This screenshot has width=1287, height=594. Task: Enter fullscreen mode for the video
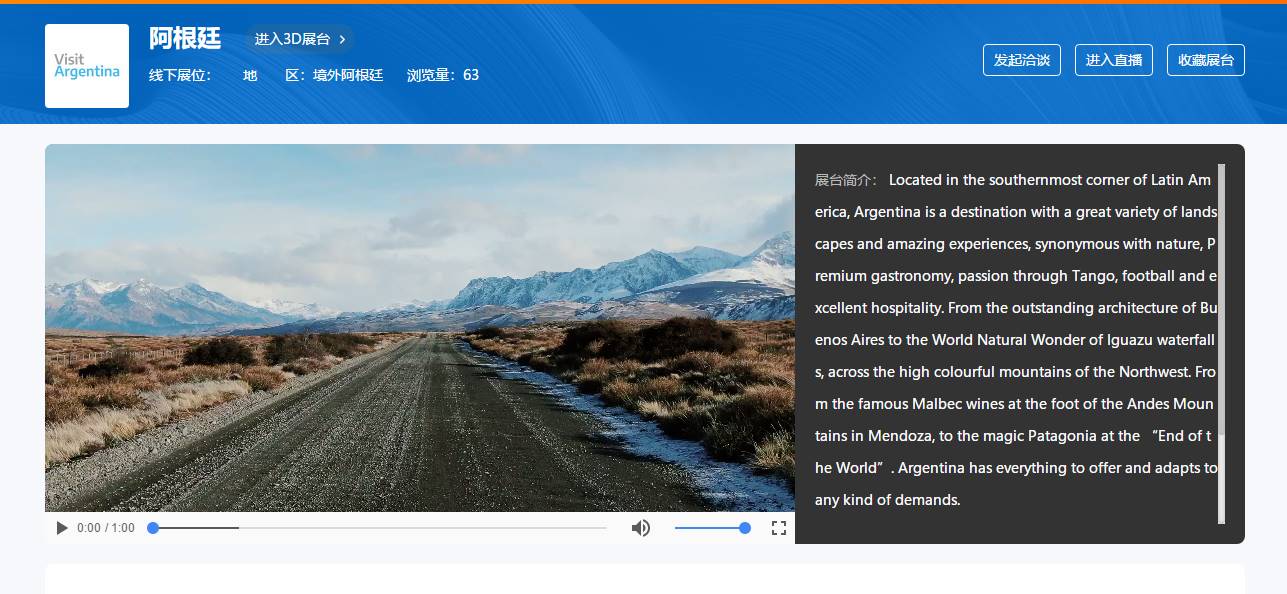pyautogui.click(x=779, y=528)
